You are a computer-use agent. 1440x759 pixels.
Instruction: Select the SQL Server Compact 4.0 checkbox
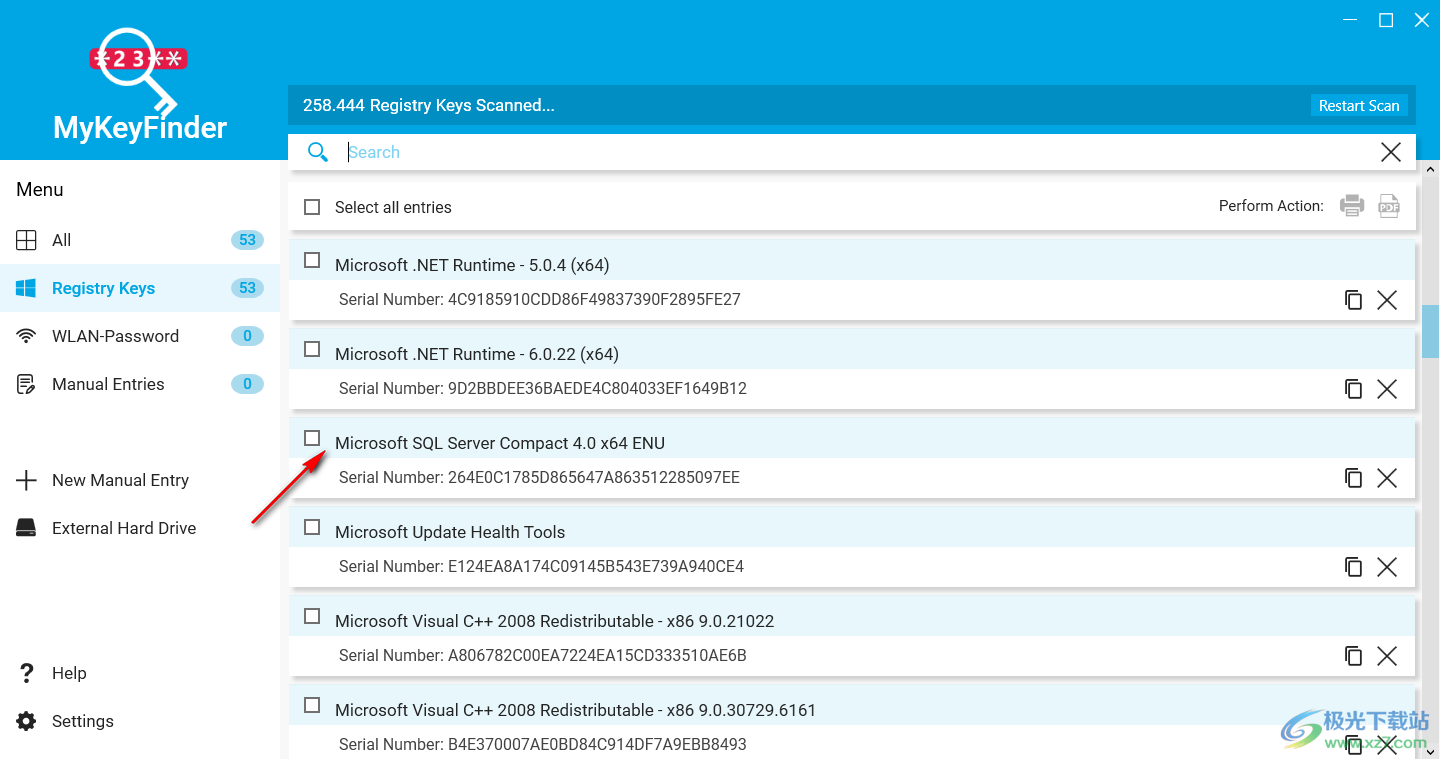312,438
